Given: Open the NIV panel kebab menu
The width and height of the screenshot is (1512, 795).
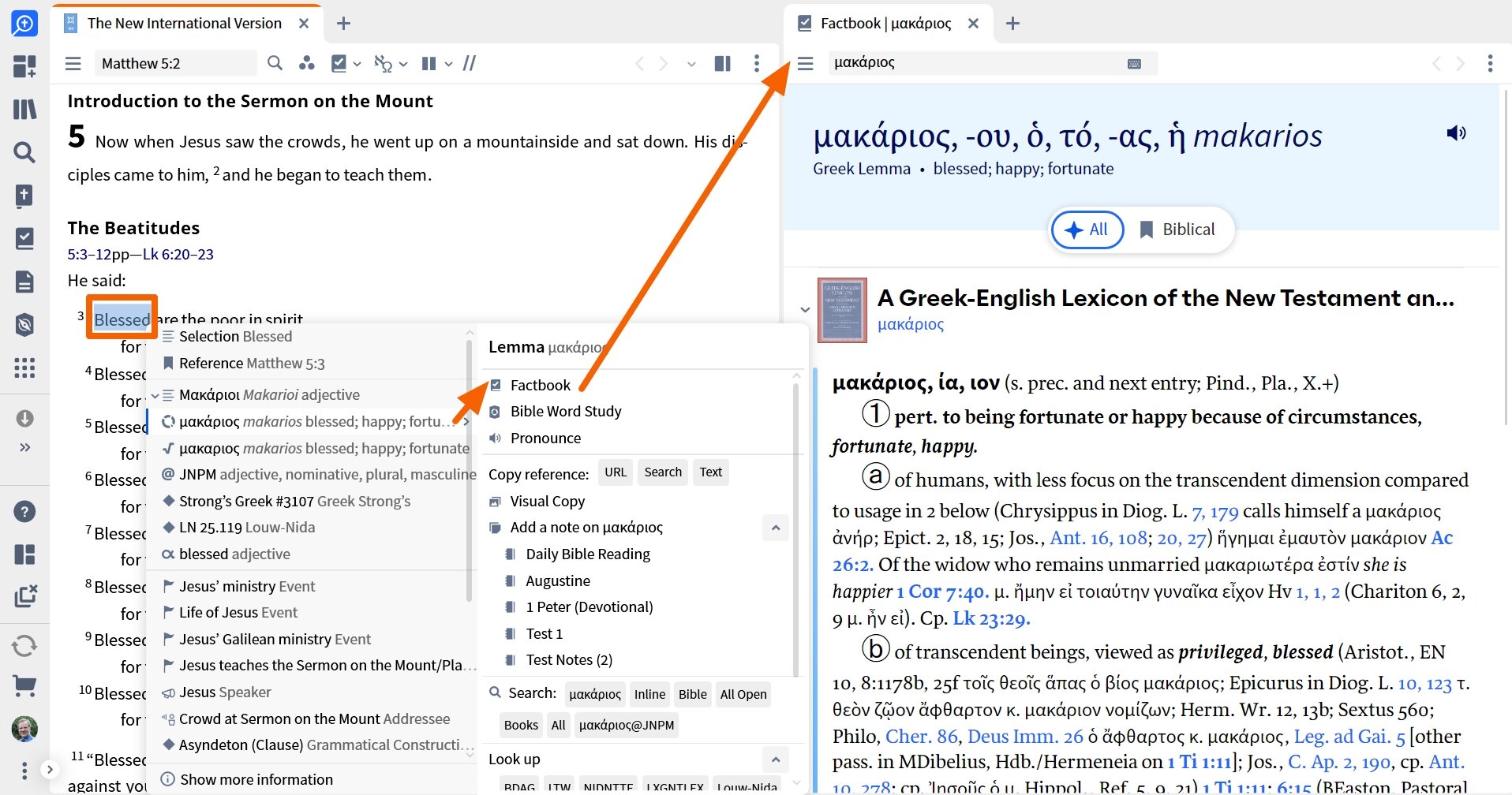Looking at the screenshot, I should [x=757, y=63].
